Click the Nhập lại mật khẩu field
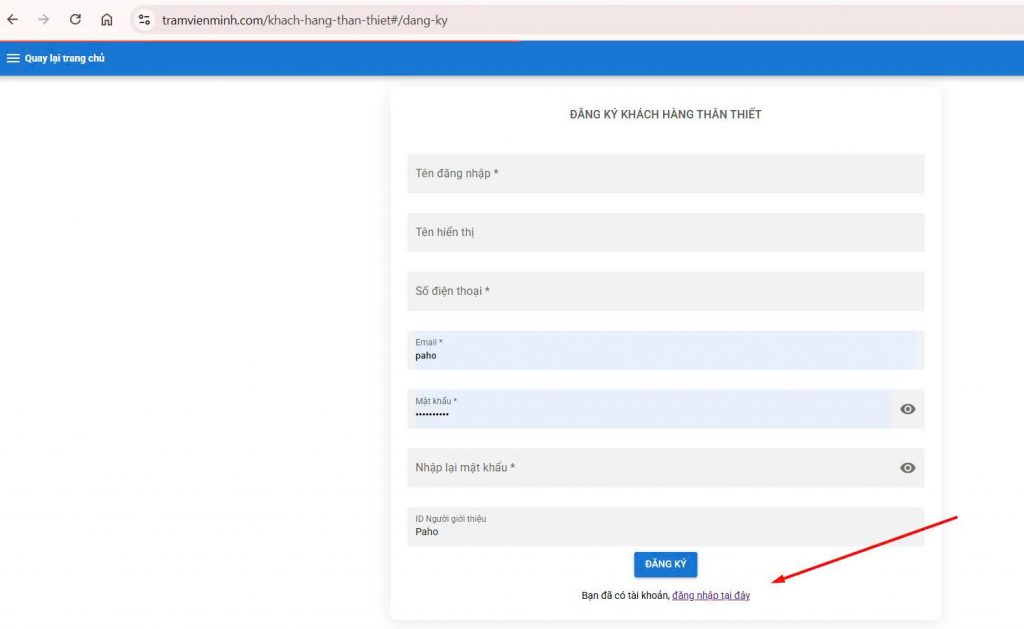 tap(648, 468)
